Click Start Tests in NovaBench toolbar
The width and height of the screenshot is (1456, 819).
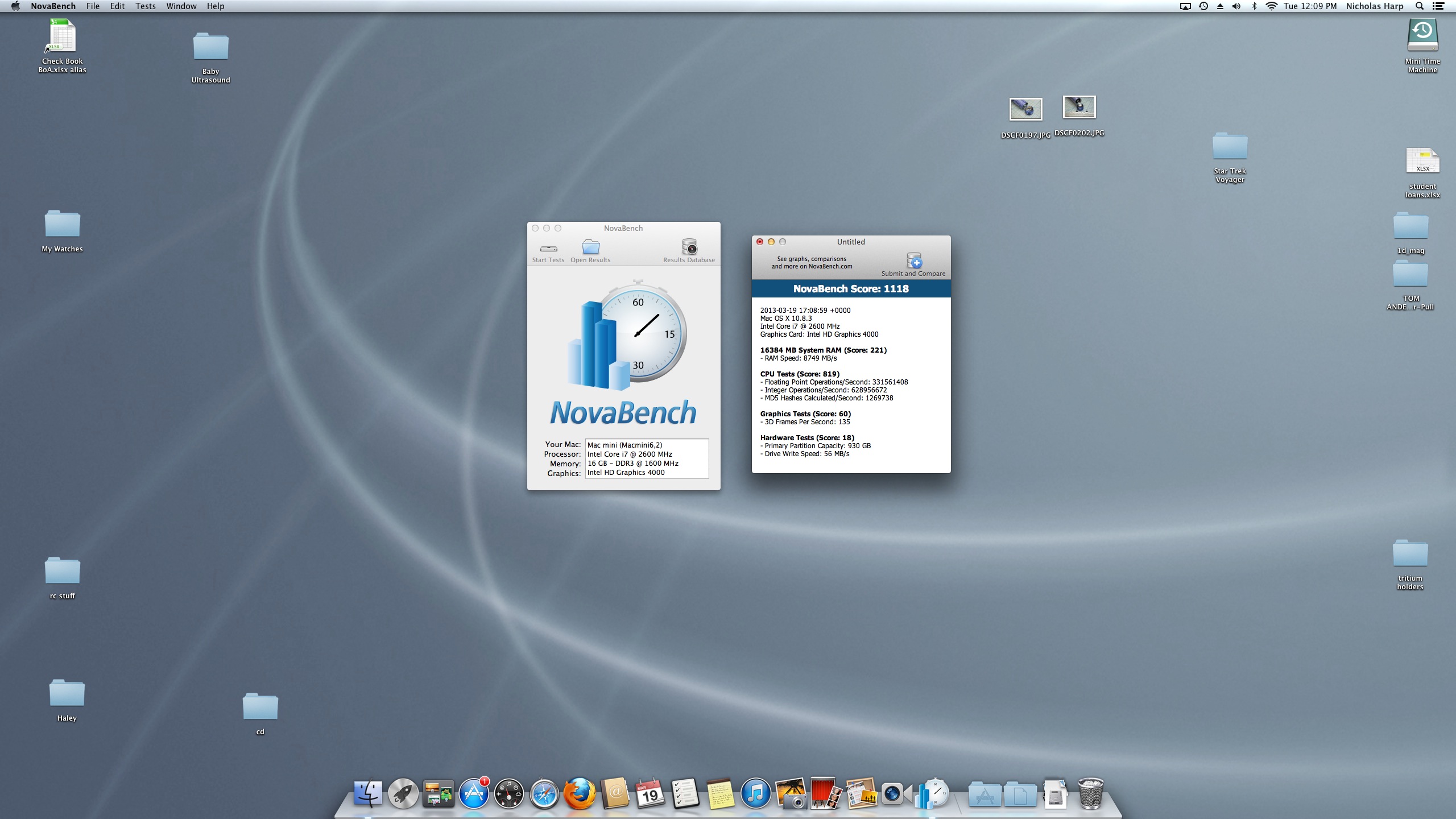[548, 251]
